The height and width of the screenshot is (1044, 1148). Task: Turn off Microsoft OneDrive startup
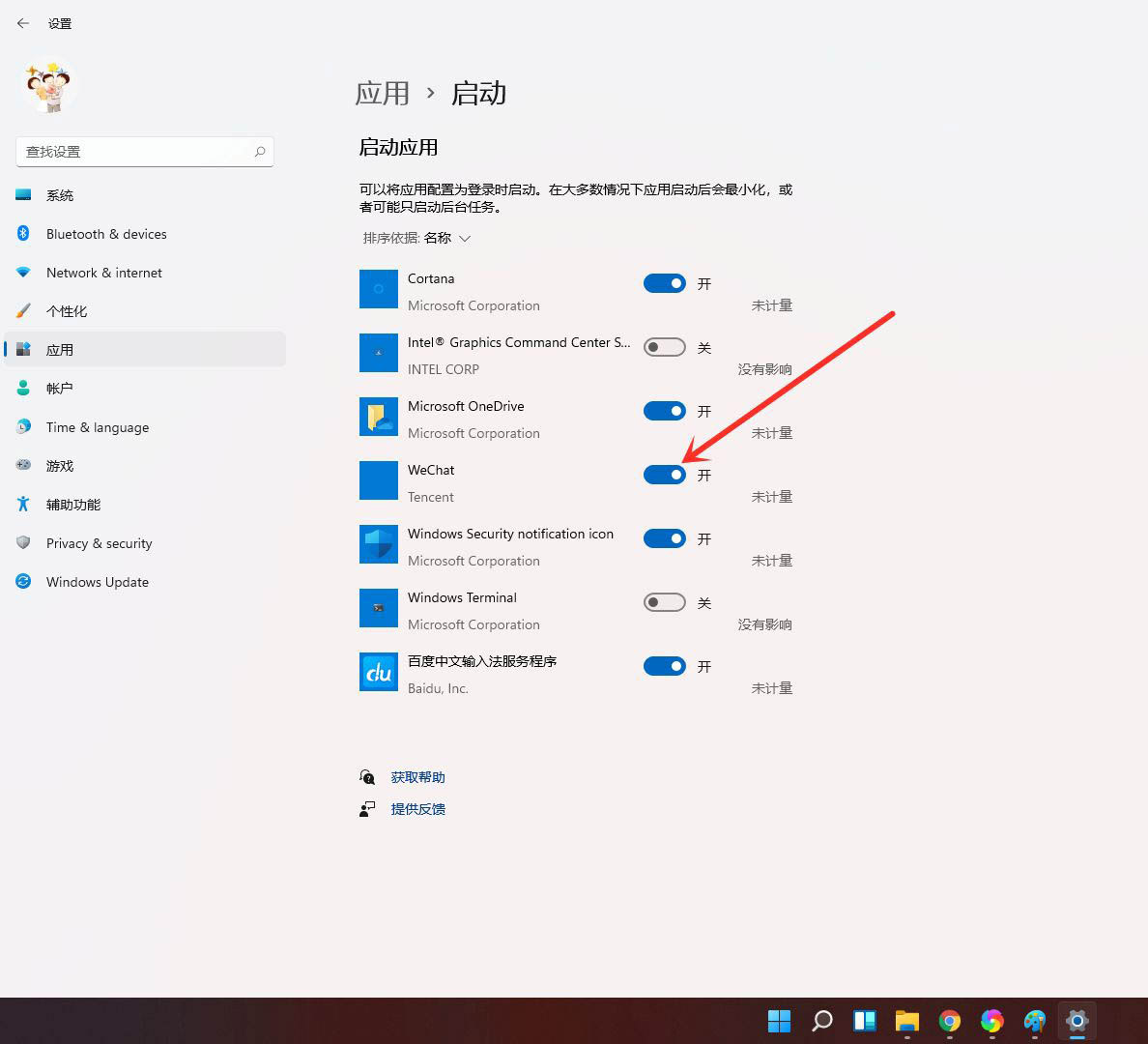coord(664,410)
